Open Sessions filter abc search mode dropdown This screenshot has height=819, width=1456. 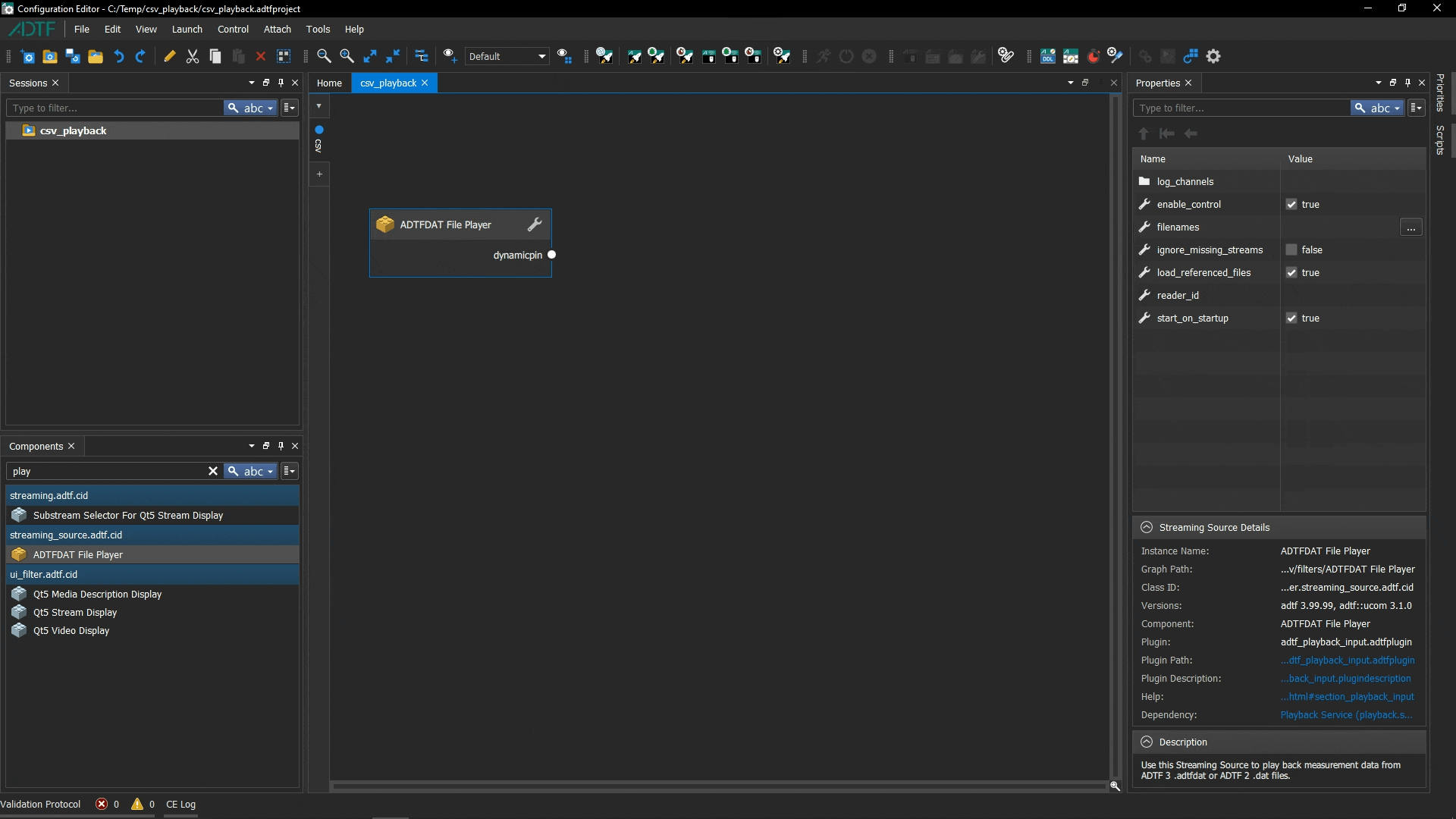[x=250, y=108]
